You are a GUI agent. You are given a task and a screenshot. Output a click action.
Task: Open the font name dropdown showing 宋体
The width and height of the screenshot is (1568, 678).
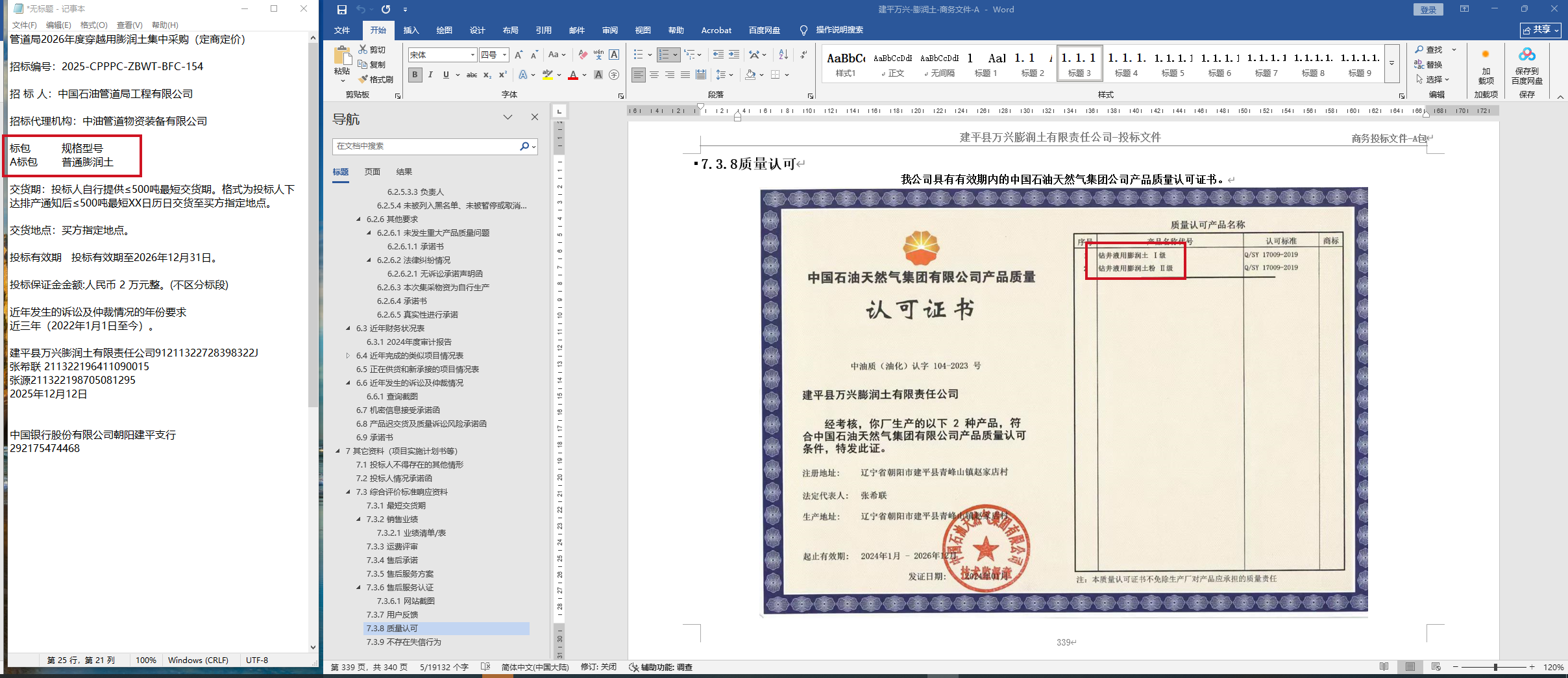point(472,55)
